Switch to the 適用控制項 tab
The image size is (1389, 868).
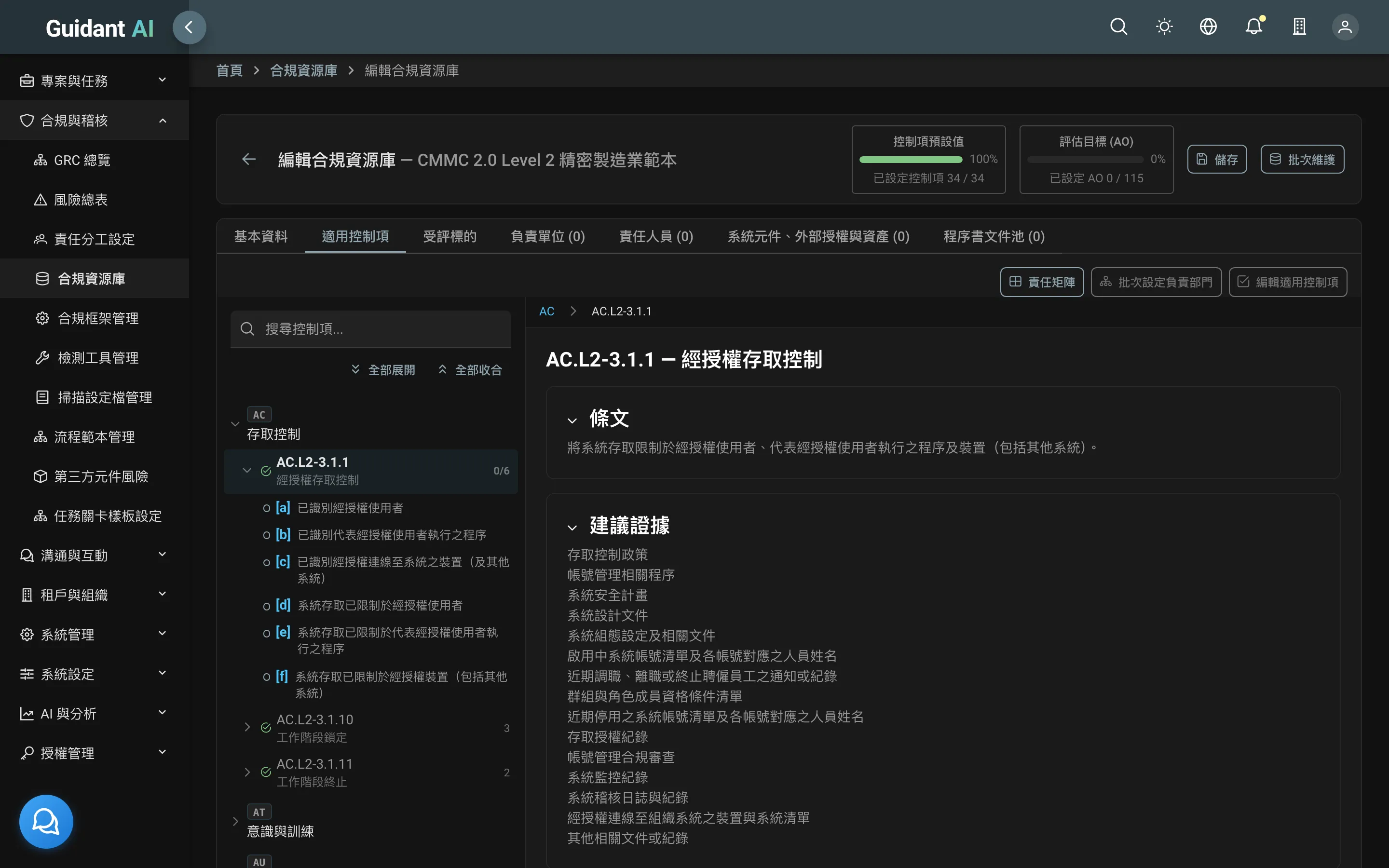(355, 236)
